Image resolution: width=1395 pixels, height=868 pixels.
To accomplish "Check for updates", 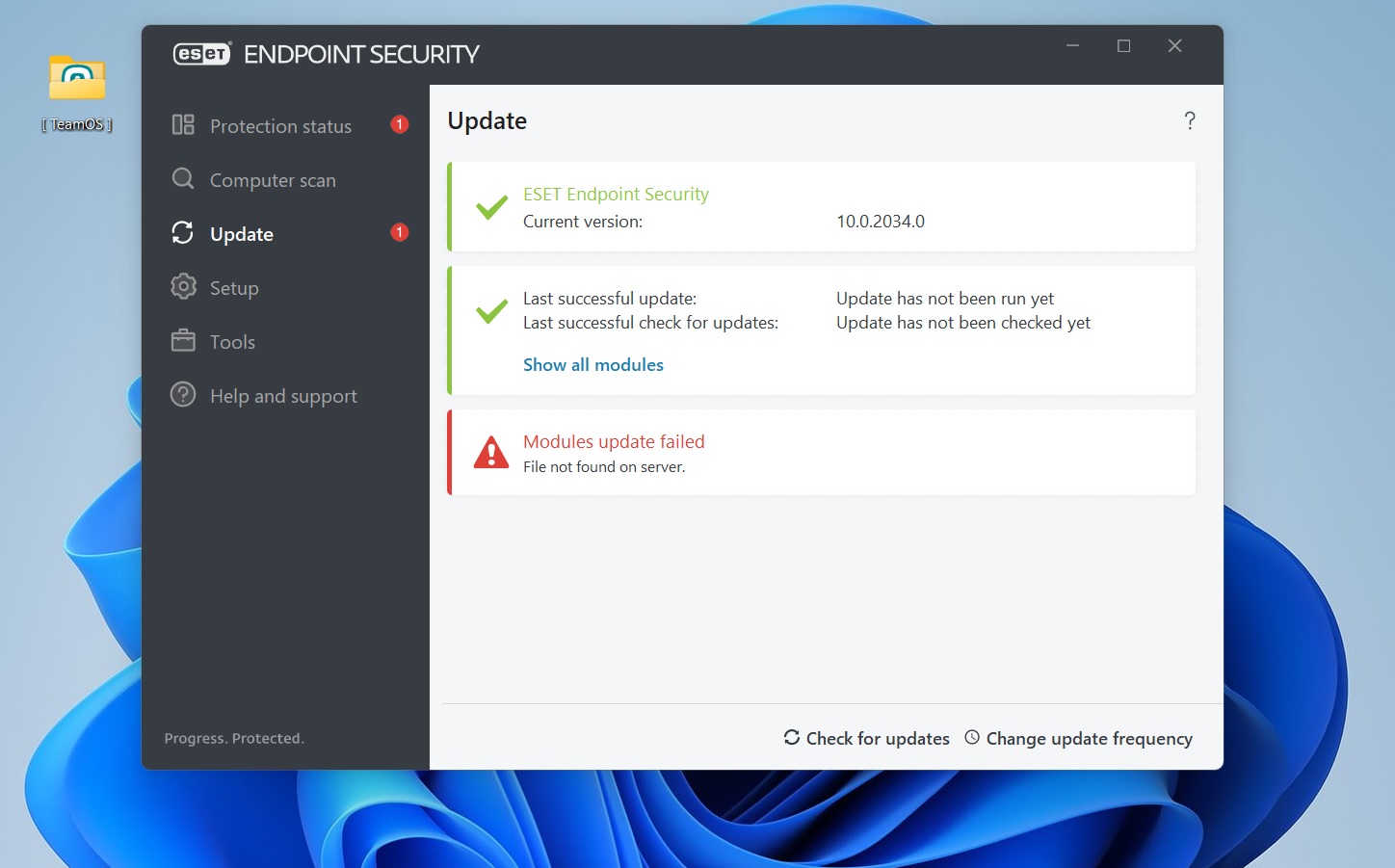I will coord(867,738).
